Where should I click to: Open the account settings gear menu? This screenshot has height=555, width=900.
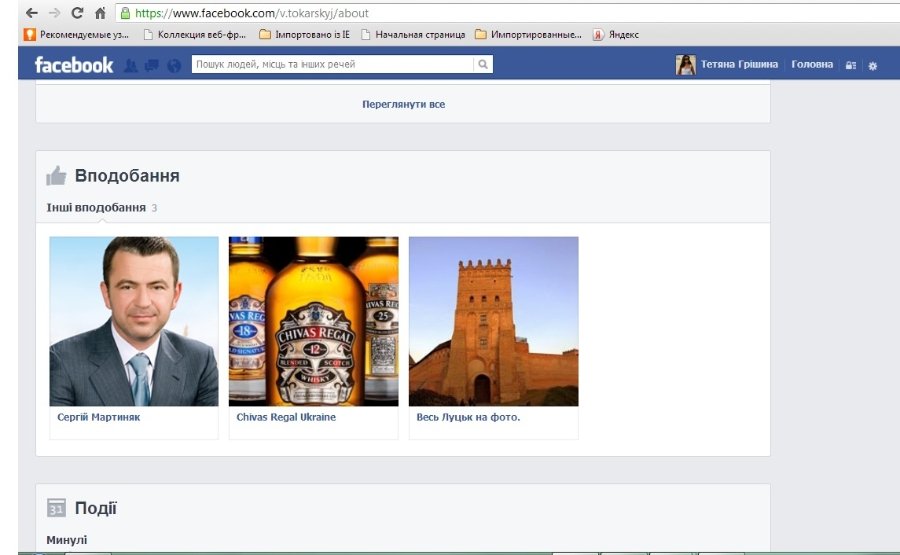point(872,66)
